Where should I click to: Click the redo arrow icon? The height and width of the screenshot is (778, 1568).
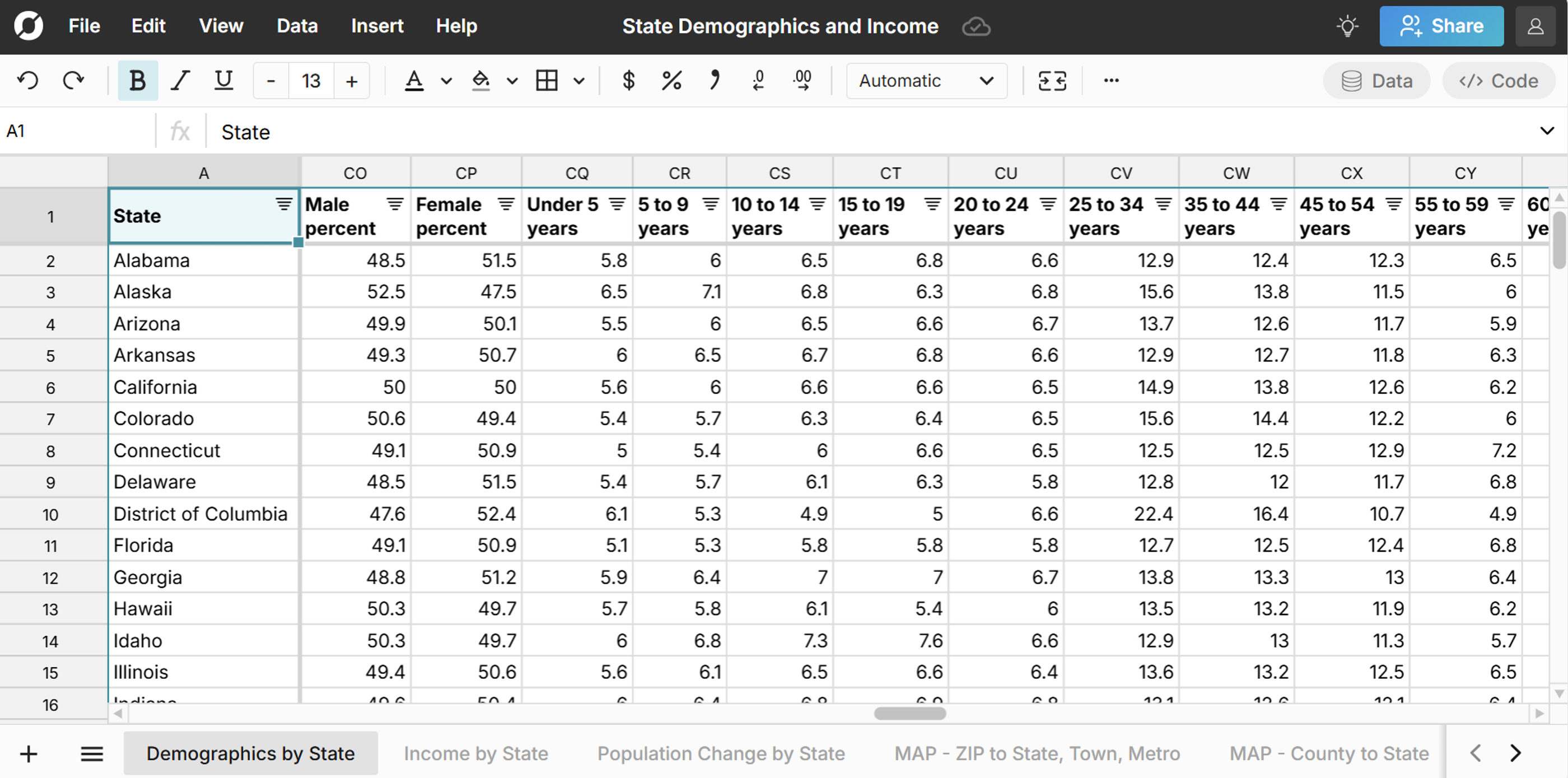click(74, 80)
